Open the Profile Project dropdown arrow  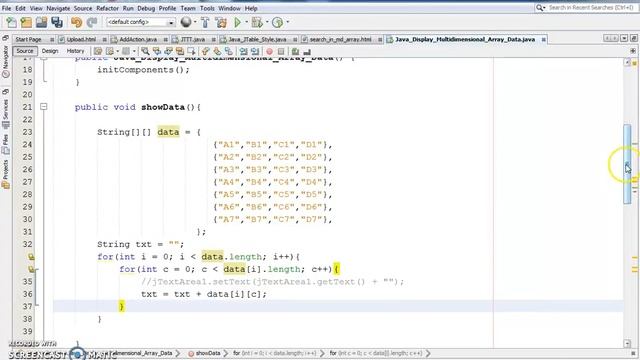(288, 22)
